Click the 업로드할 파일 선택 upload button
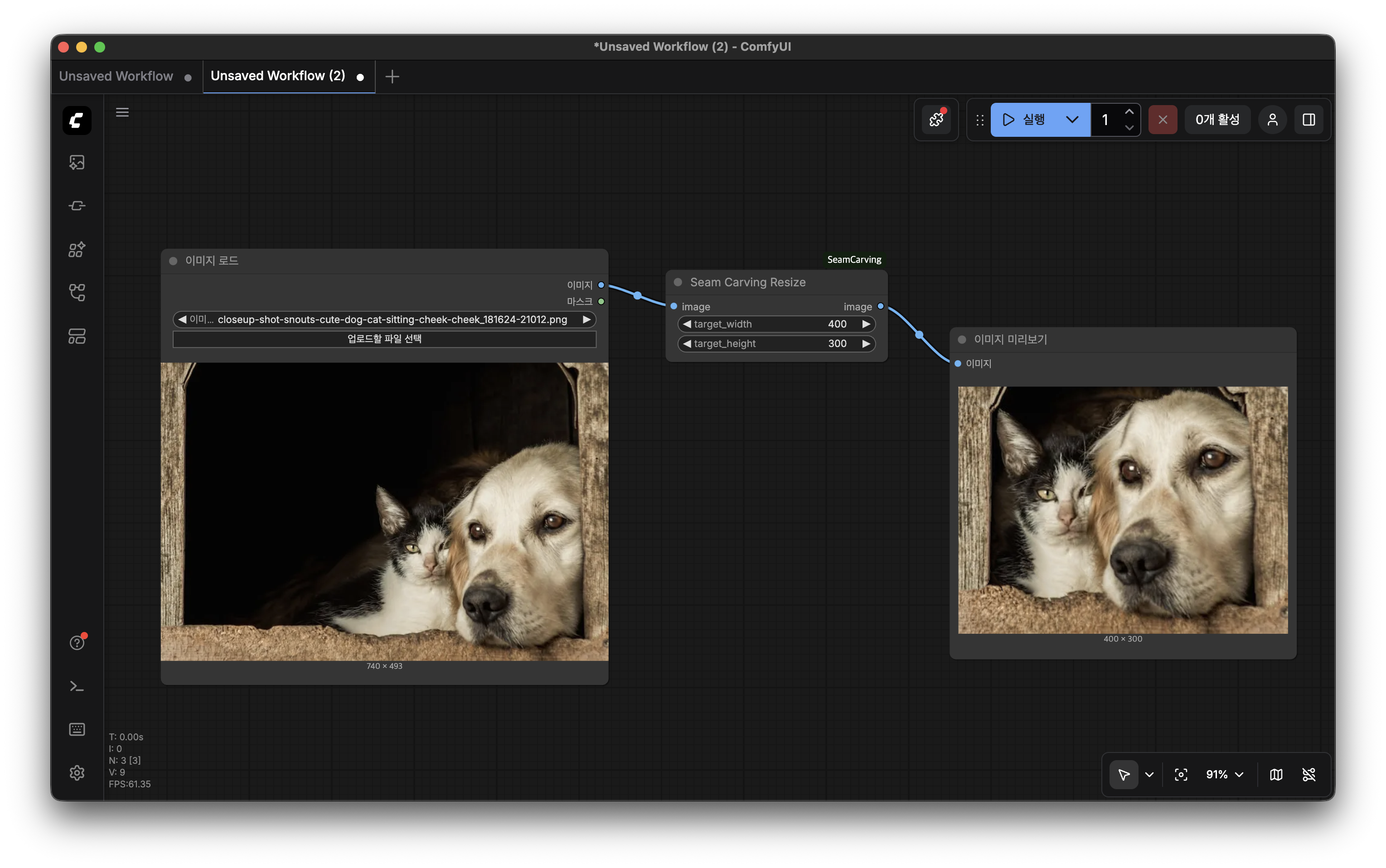The width and height of the screenshot is (1386, 868). click(384, 339)
